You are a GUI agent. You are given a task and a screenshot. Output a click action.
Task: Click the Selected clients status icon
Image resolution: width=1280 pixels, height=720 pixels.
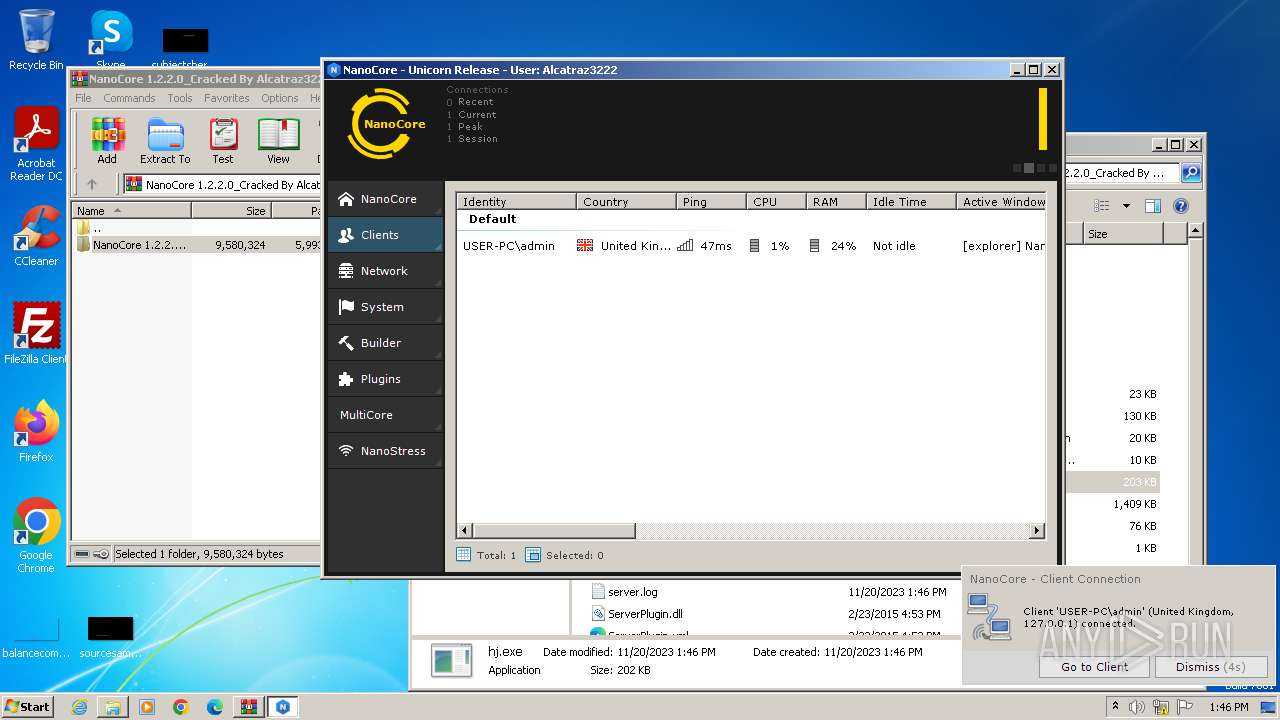(x=533, y=555)
